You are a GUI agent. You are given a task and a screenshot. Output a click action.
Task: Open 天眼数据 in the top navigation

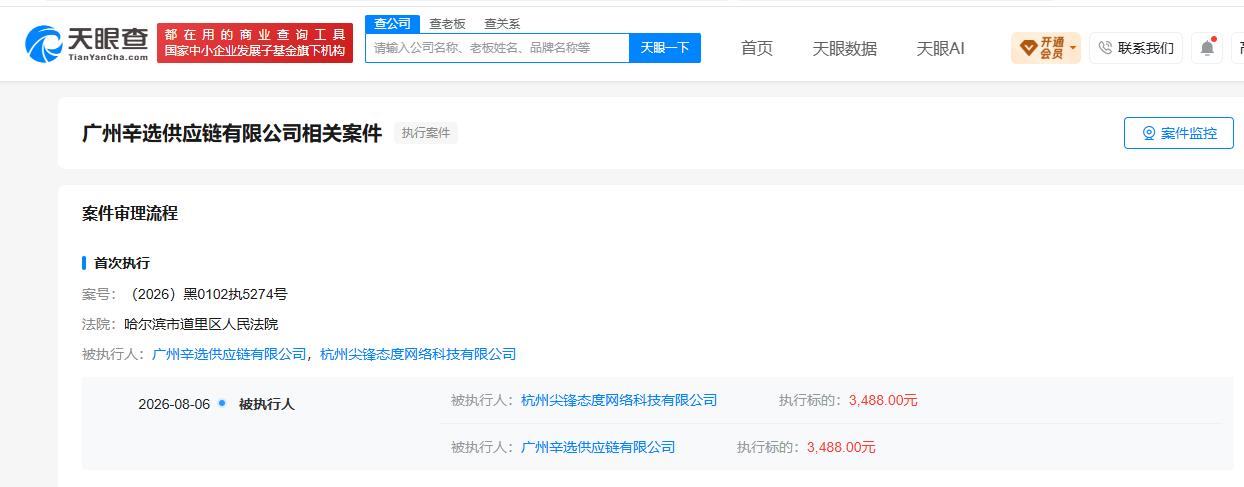pos(844,48)
